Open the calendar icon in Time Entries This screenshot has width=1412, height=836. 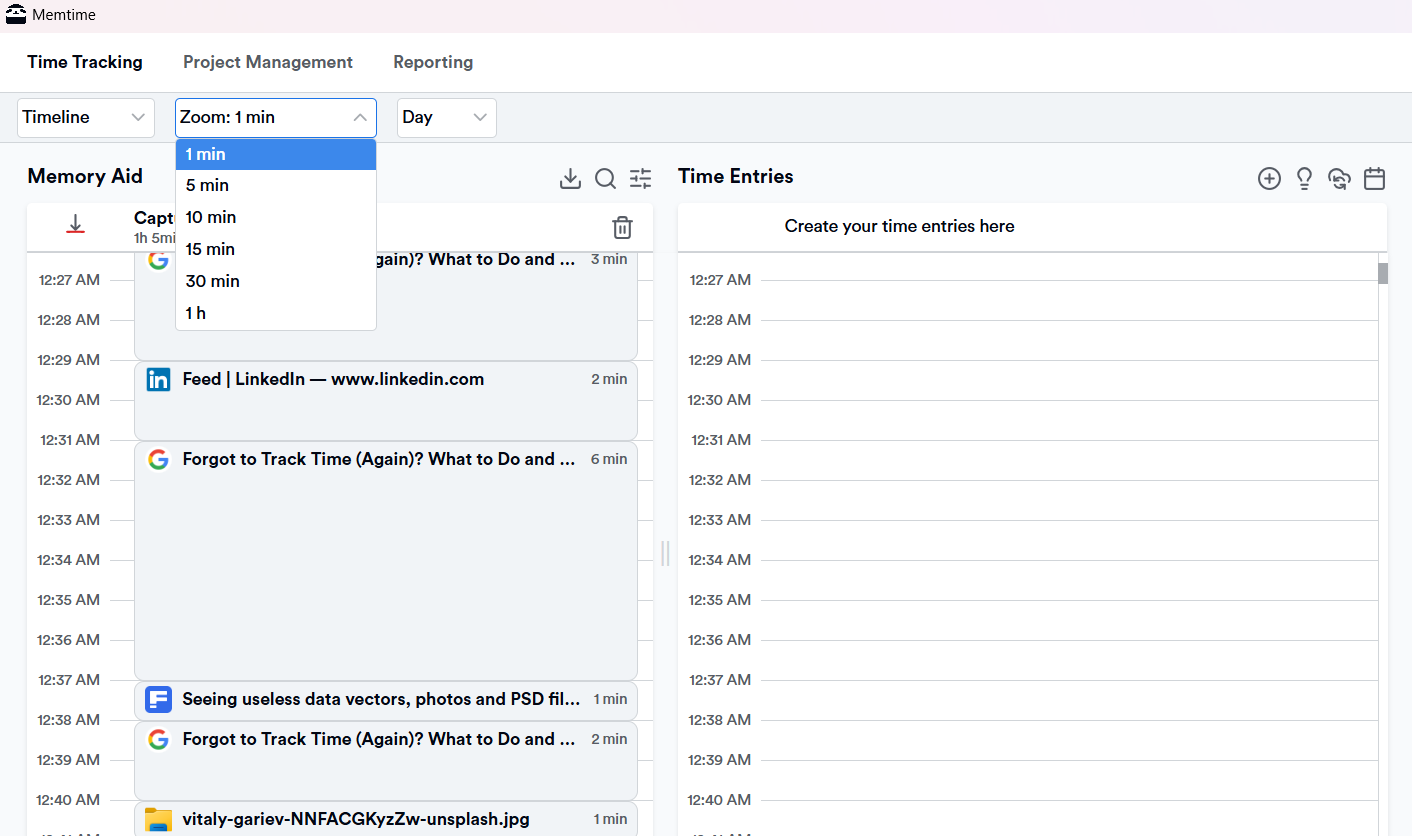coord(1374,178)
